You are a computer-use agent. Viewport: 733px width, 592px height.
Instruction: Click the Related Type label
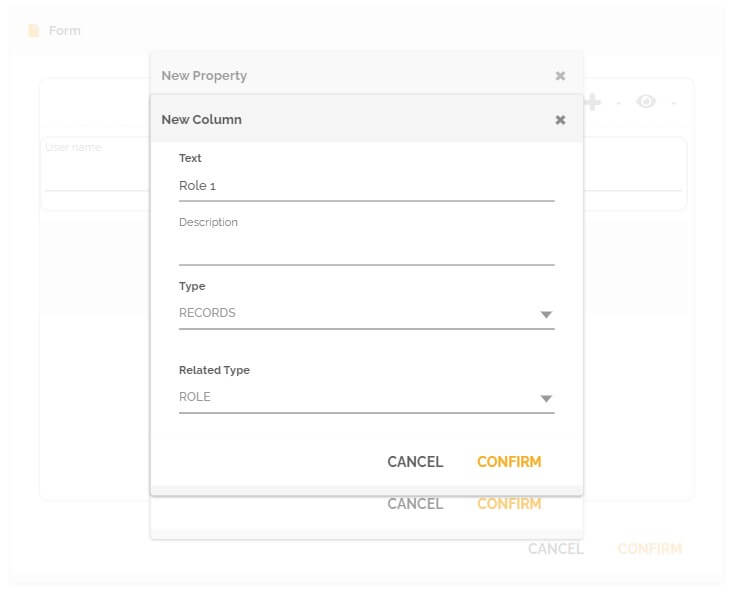[x=214, y=370]
